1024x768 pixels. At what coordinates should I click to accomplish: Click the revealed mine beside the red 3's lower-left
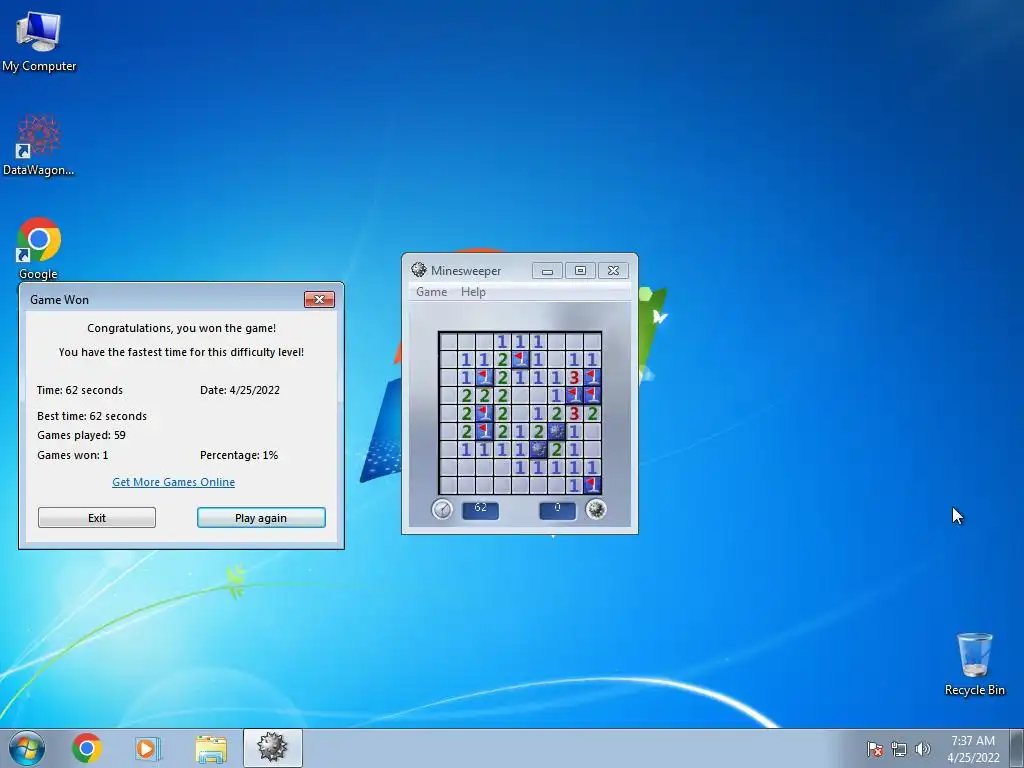(x=556, y=431)
